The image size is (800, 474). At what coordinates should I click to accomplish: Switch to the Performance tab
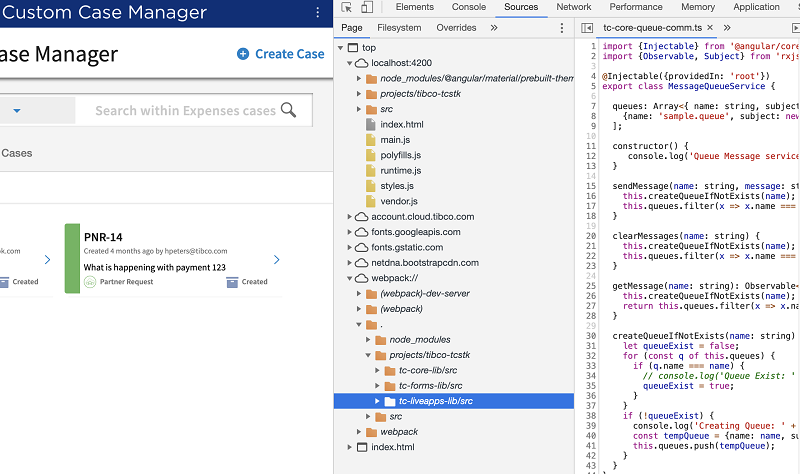[636, 7]
